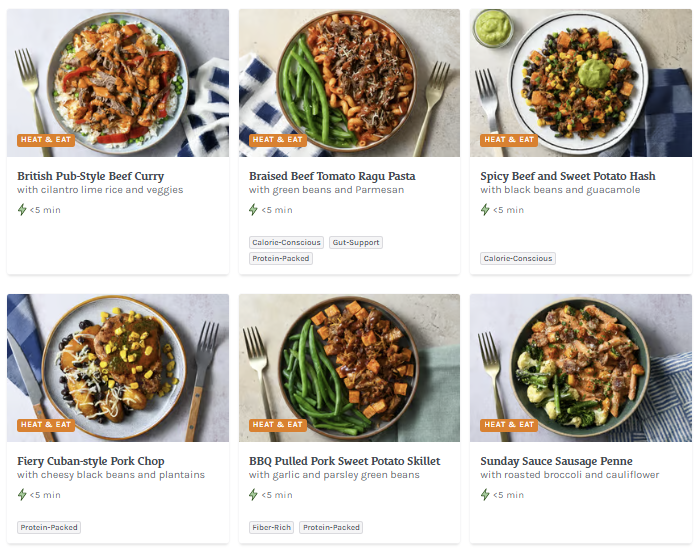Select the Fiber-Rich tag on Pork Skillet
This screenshot has width=700, height=554.
272,527
